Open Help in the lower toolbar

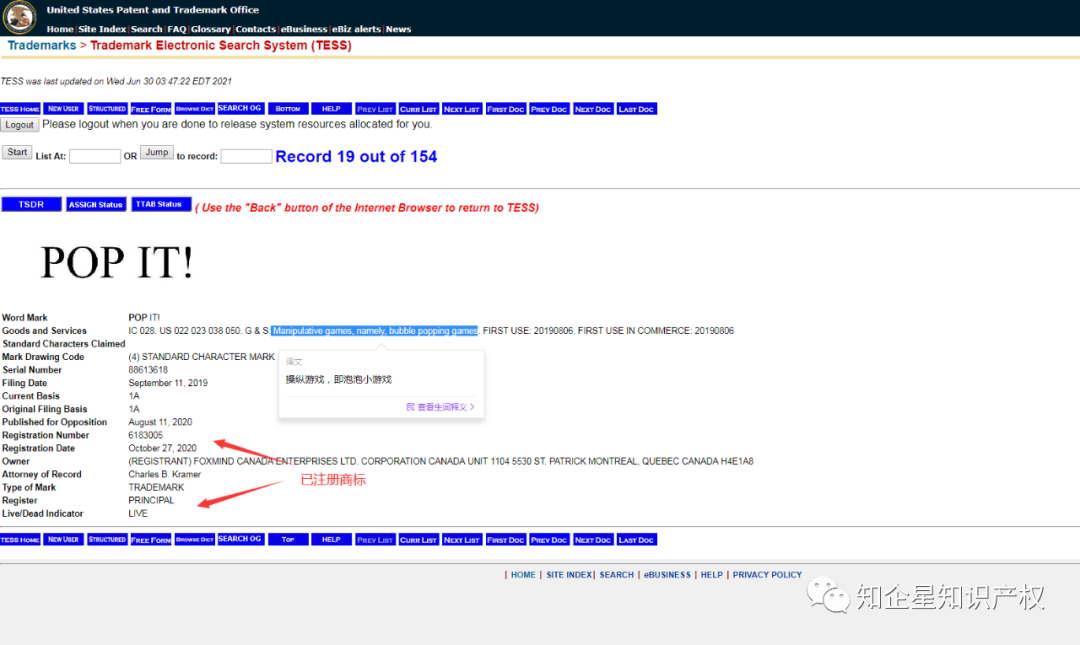click(331, 540)
